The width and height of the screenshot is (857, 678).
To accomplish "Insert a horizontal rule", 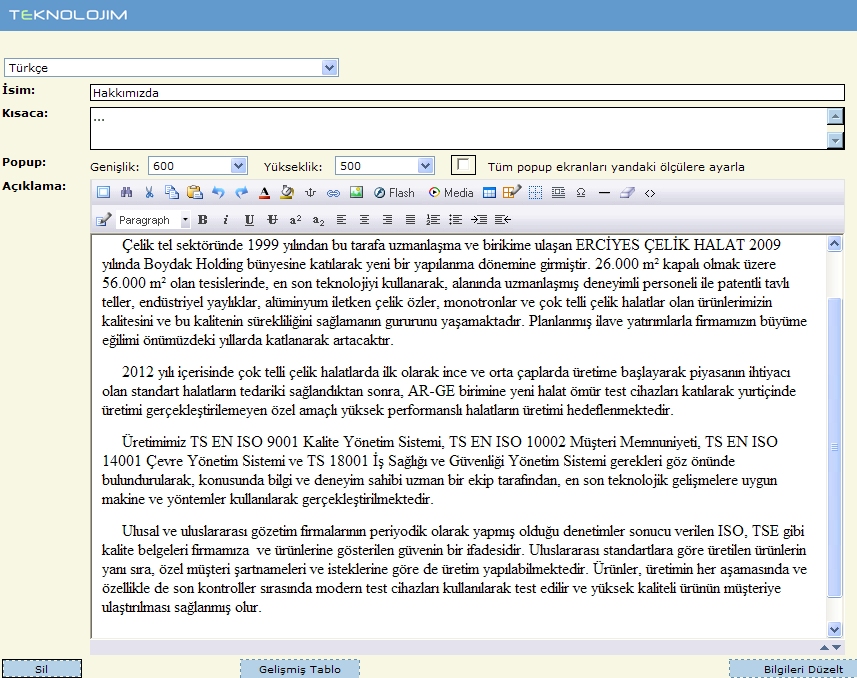I will [604, 192].
